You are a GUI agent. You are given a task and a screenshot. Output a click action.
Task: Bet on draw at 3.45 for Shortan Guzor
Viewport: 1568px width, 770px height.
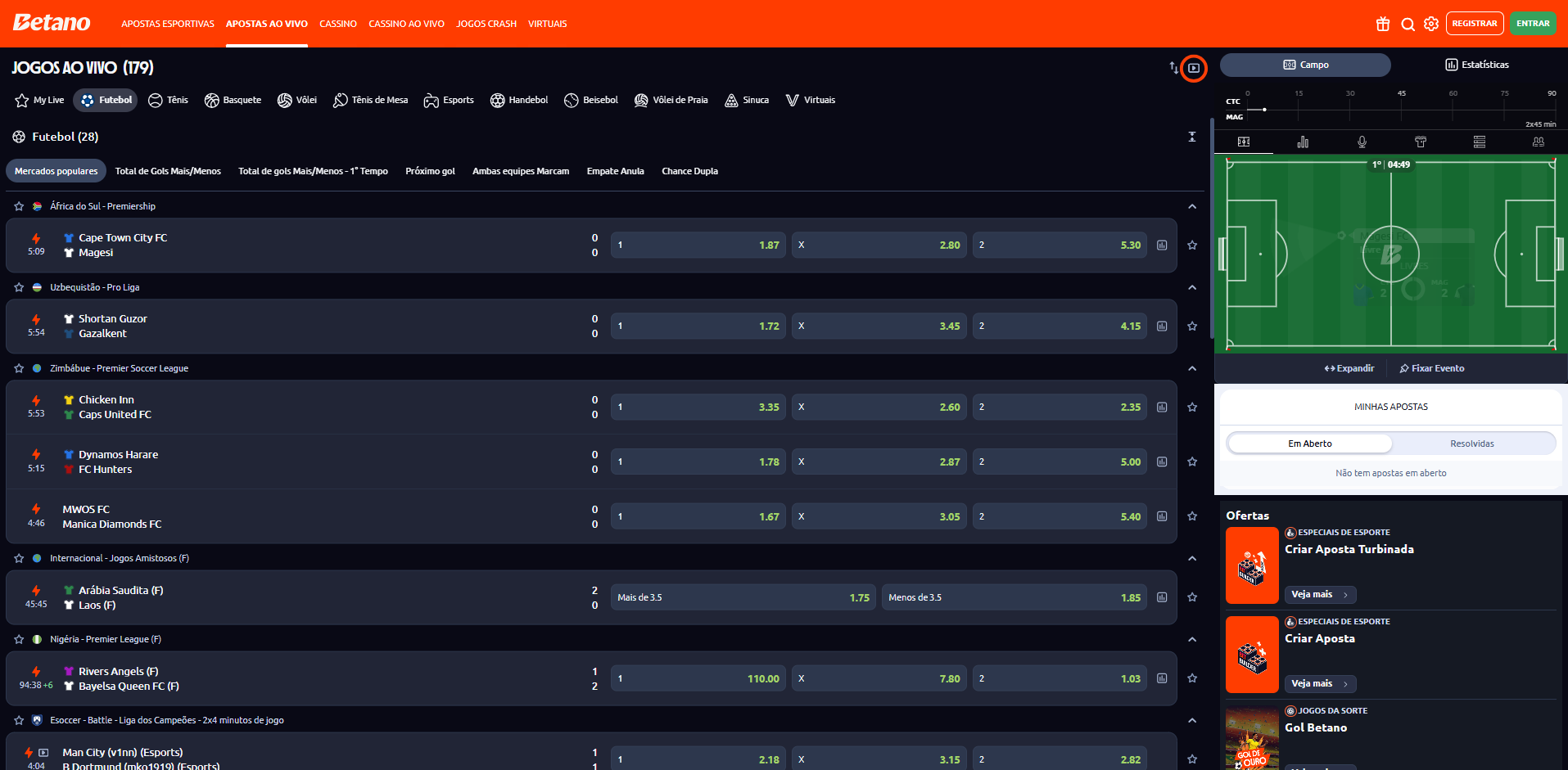(879, 326)
